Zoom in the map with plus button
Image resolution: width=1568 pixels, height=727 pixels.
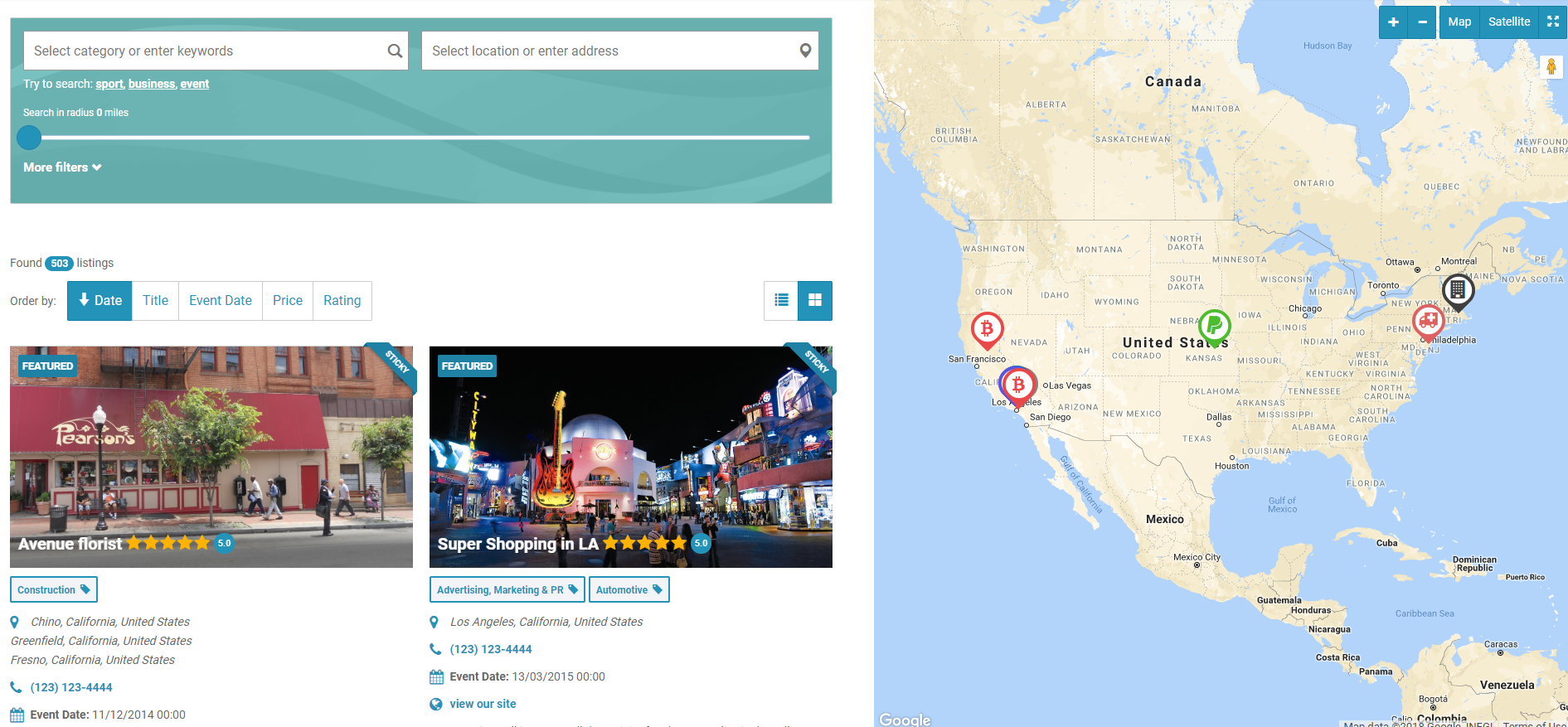click(x=1393, y=22)
